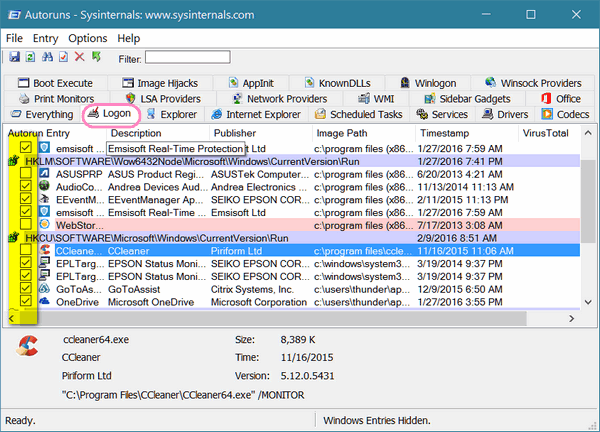This screenshot has height=432, width=600.
Task: Click the EEventM entry icon
Action: click(x=45, y=199)
